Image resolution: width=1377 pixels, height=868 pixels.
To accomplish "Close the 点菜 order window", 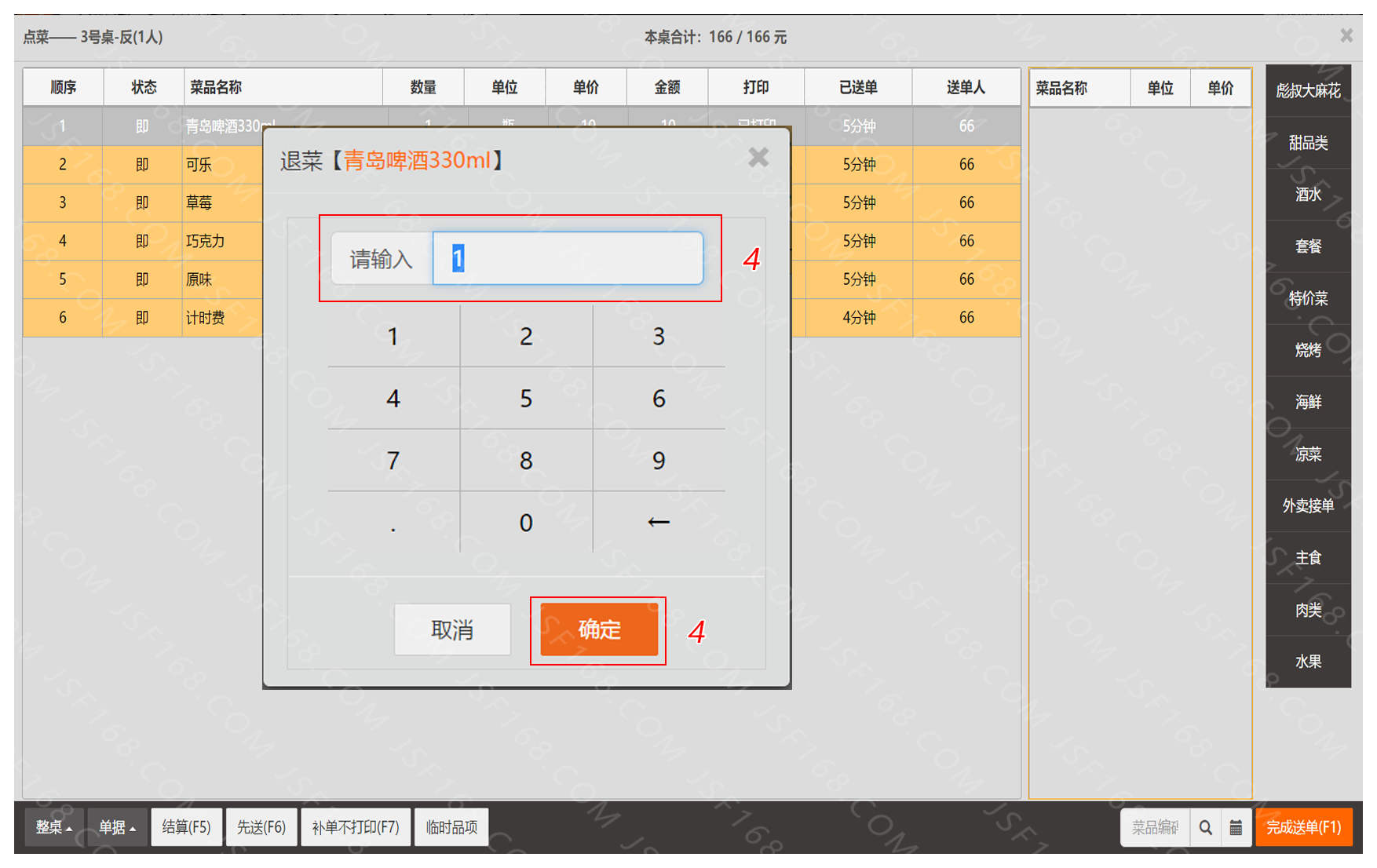I will pyautogui.click(x=1346, y=35).
